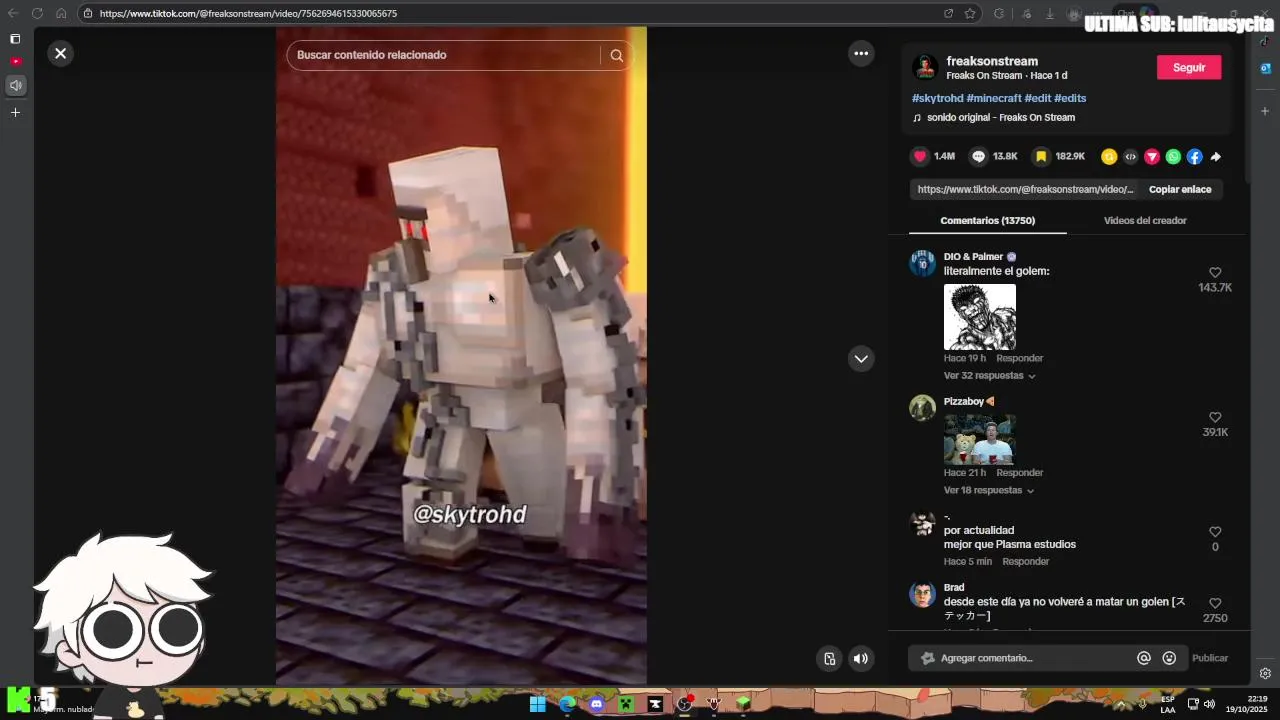Open the embed code icon
Viewport: 1280px width, 720px height.
pos(1130,156)
